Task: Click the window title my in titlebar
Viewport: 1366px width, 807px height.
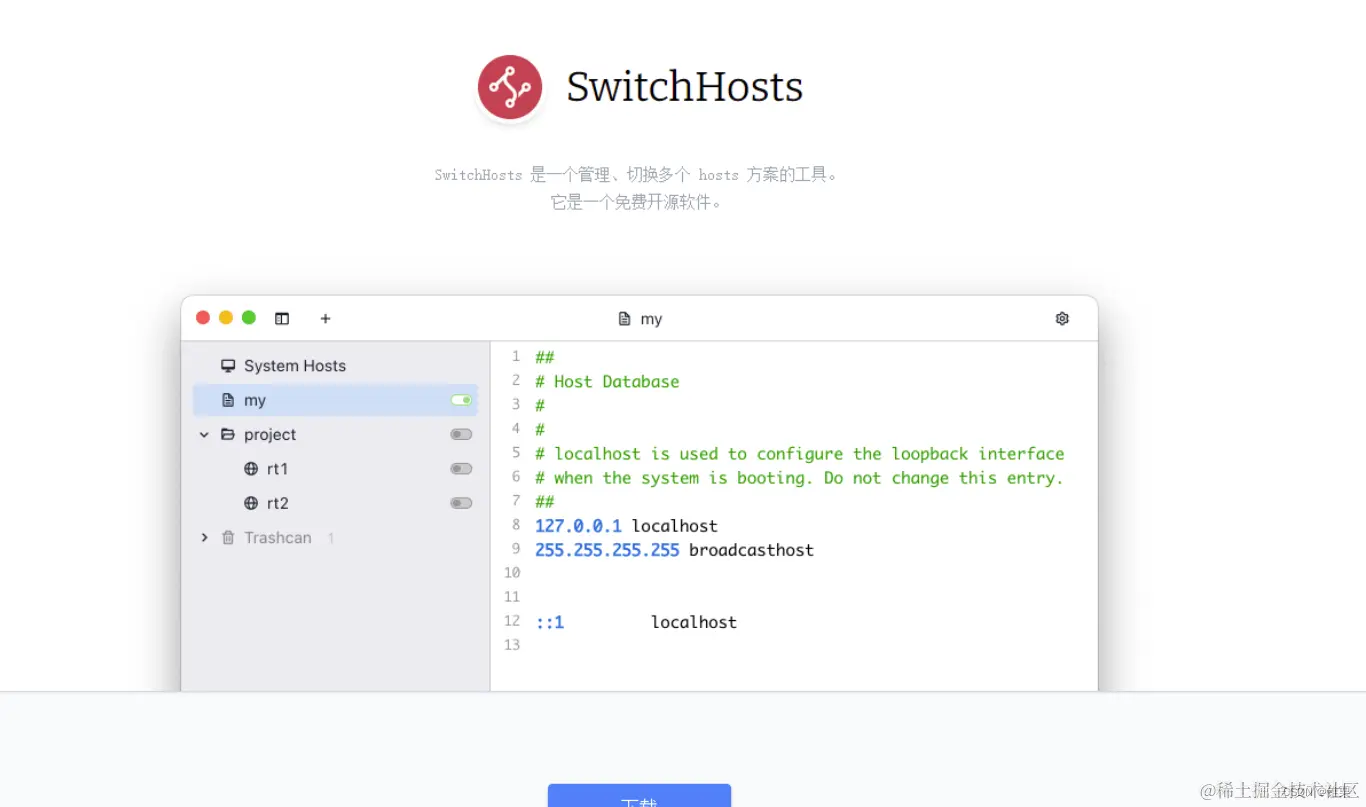Action: pos(651,319)
